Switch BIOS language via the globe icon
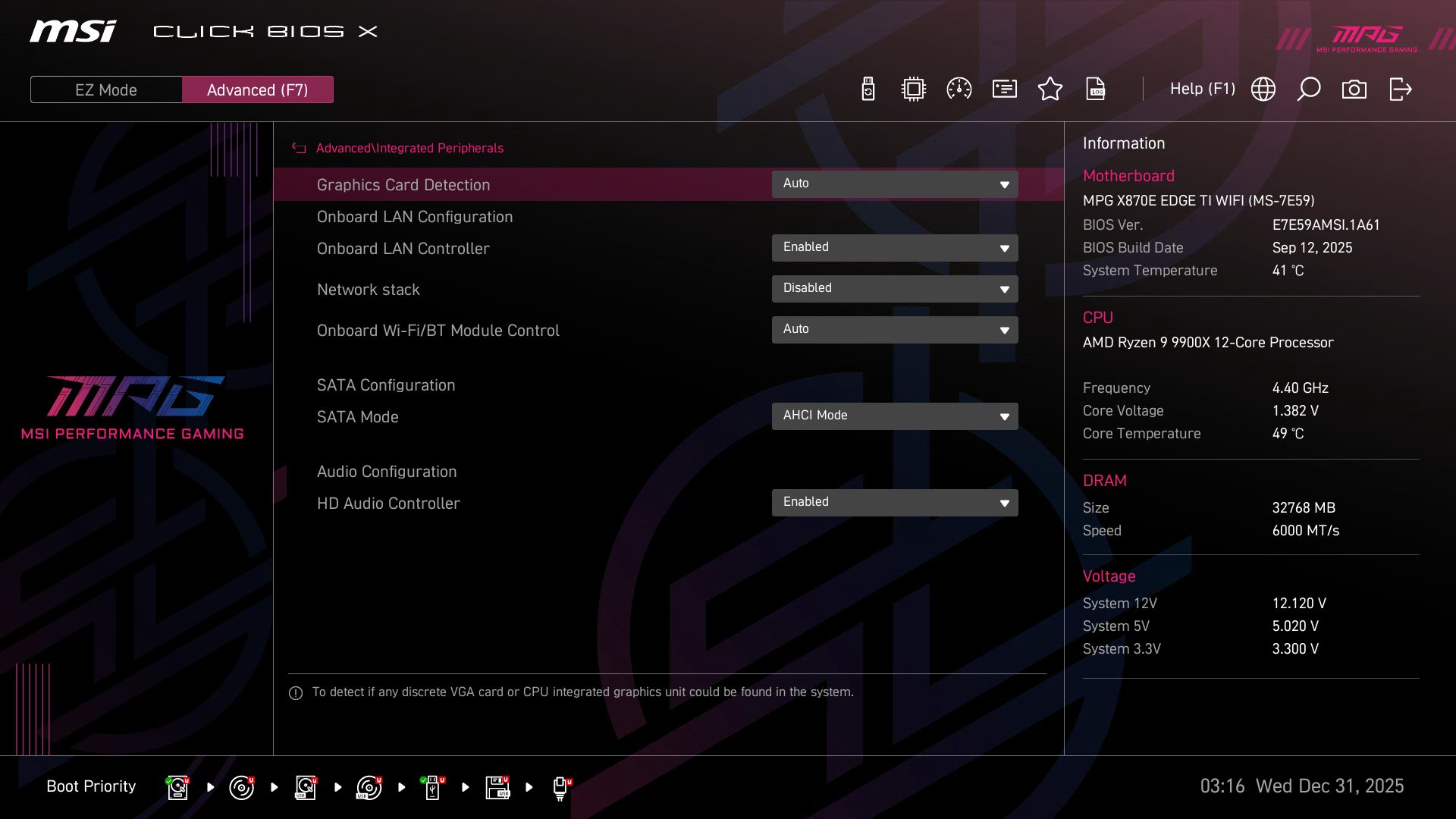 coord(1263,89)
